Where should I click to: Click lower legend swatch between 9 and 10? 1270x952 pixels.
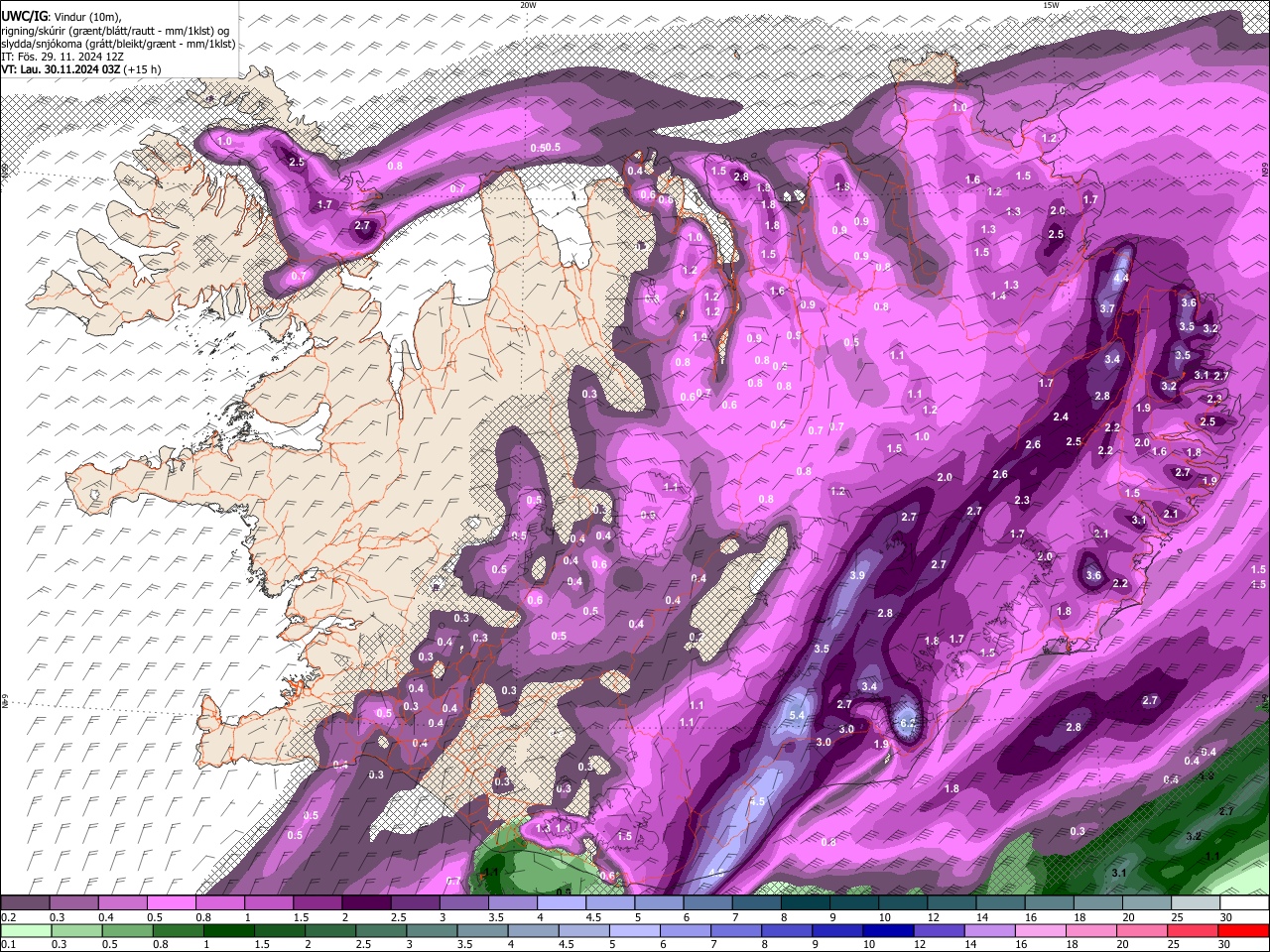tap(838, 931)
